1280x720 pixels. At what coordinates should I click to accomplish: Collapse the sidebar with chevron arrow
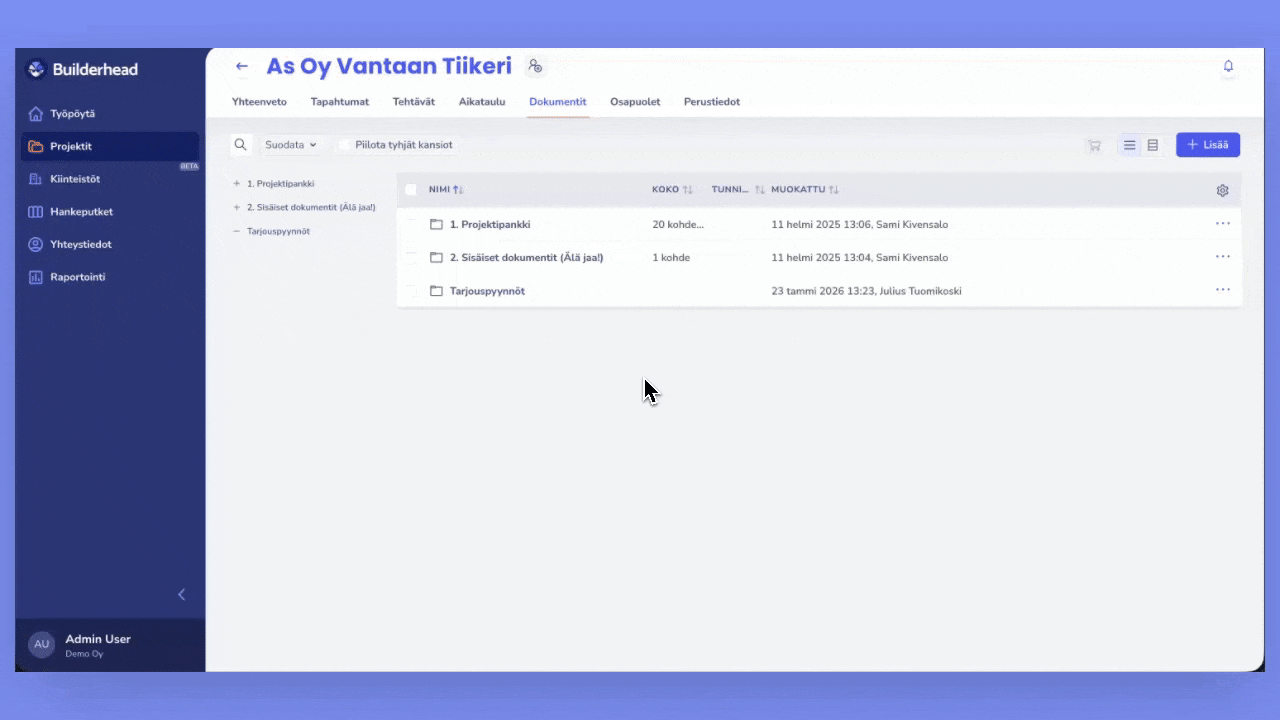pos(181,594)
